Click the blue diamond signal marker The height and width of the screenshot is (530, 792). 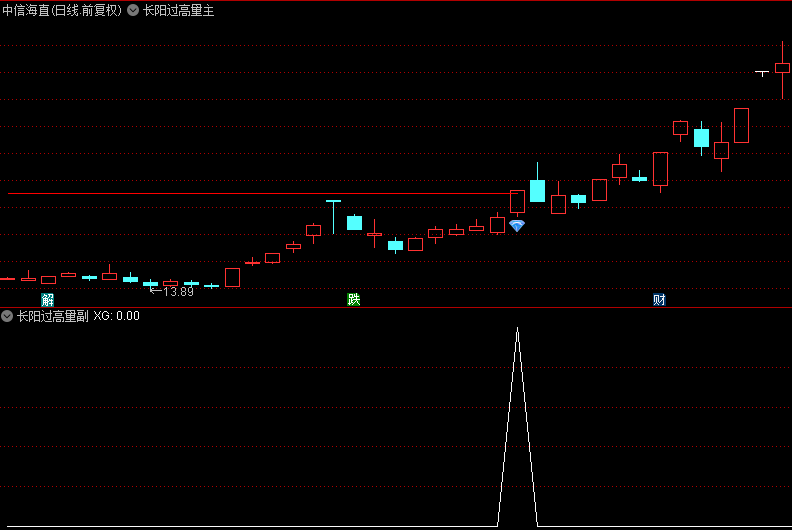(x=517, y=226)
